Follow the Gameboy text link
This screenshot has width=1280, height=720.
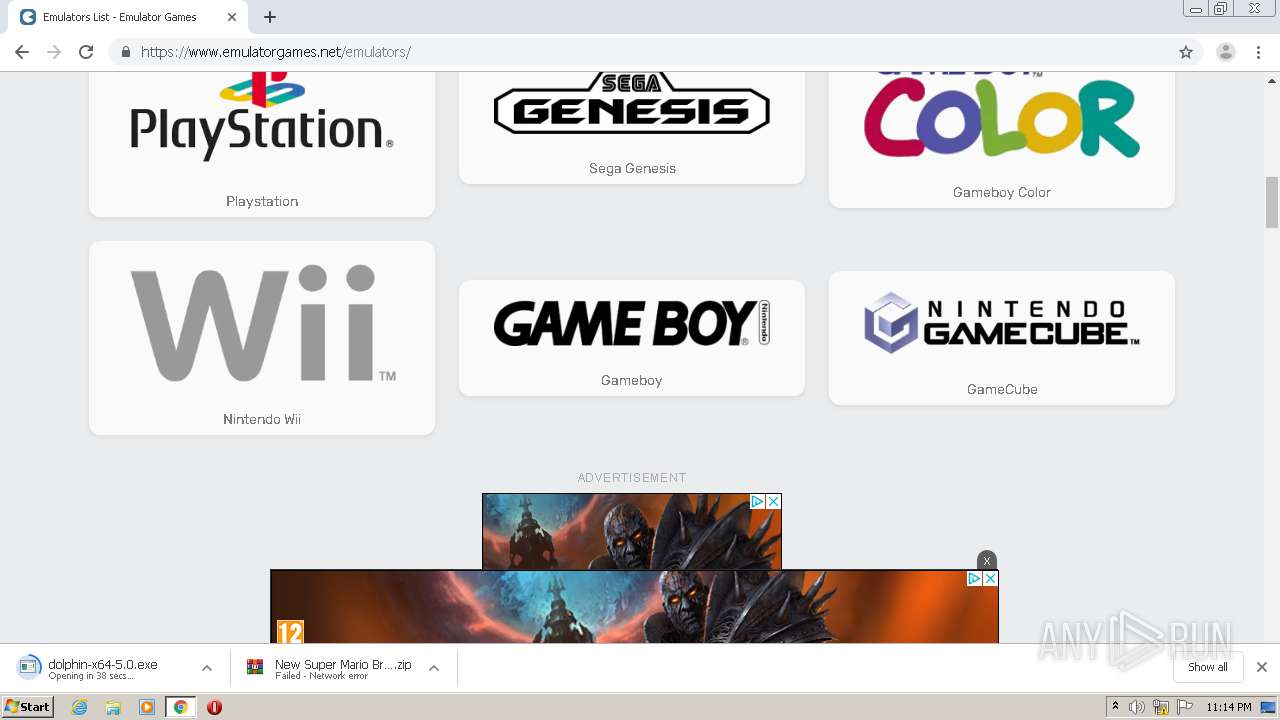[632, 380]
